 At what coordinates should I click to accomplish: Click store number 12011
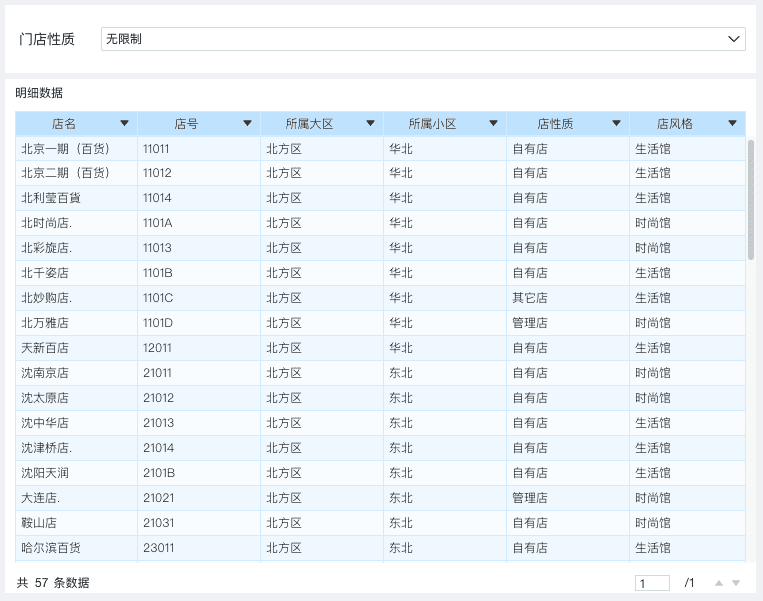pyautogui.click(x=157, y=348)
